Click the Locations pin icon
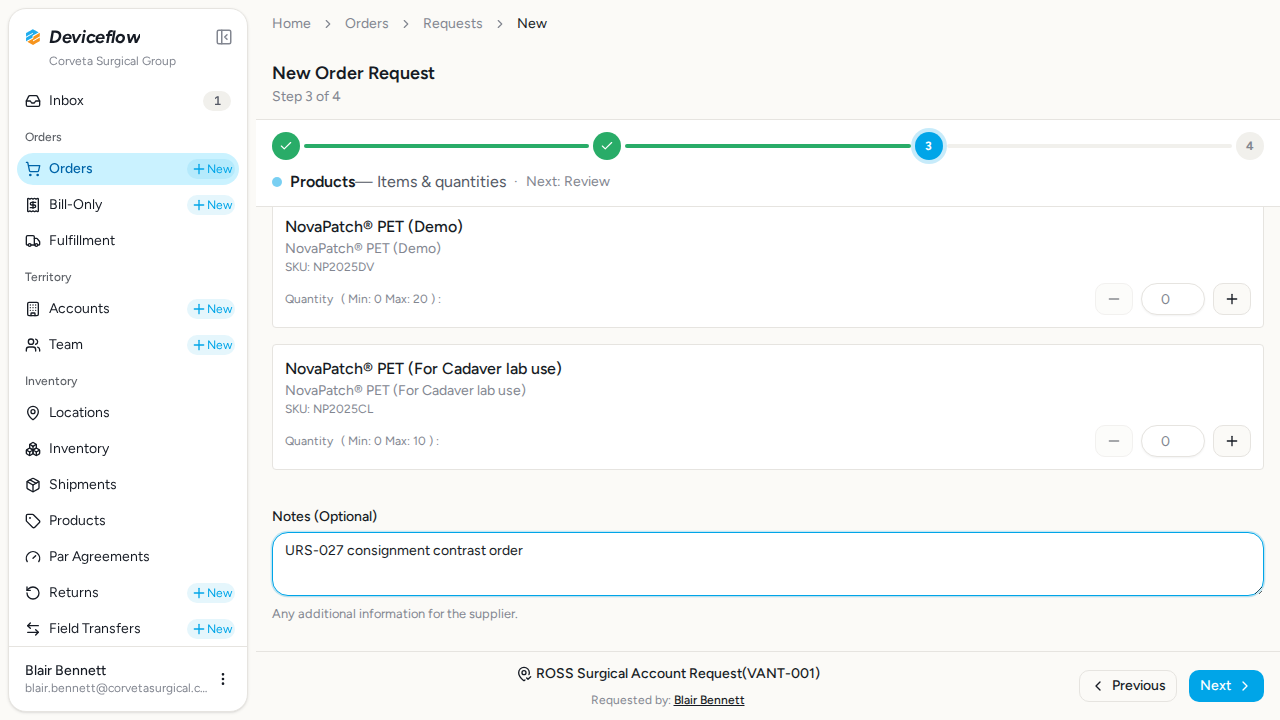The height and width of the screenshot is (720, 1280). click(x=33, y=413)
